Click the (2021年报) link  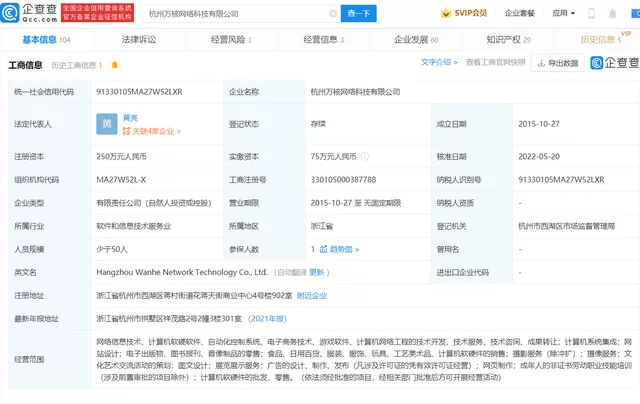coord(267,319)
